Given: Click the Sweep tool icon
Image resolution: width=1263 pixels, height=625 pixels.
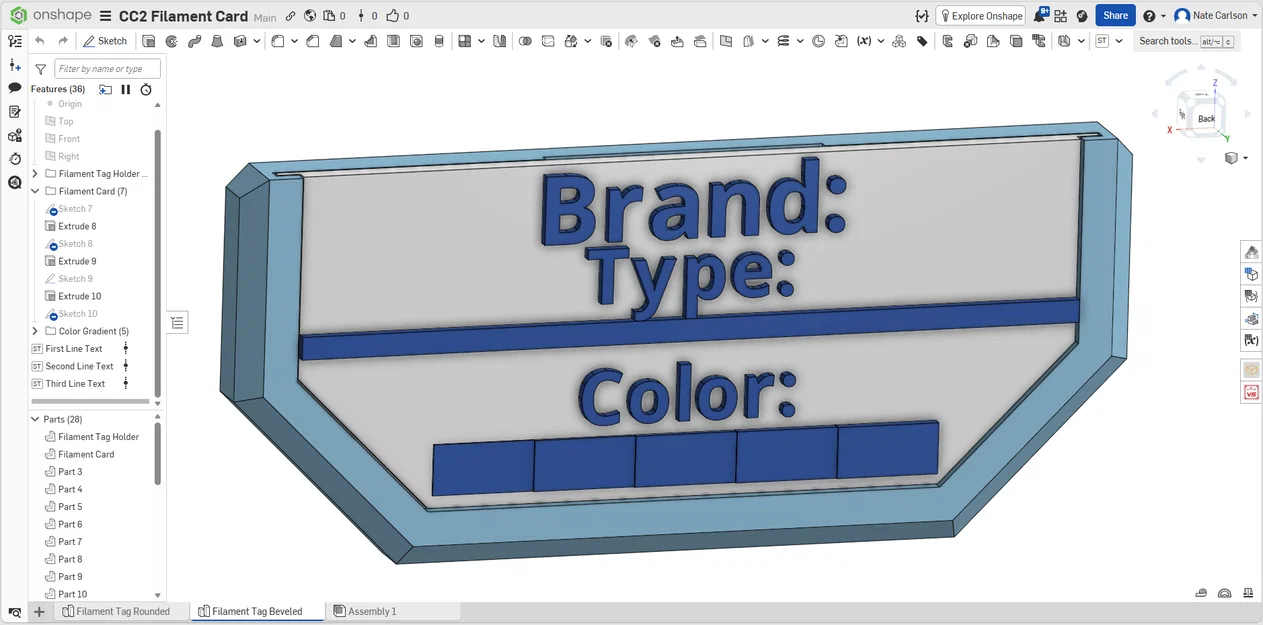Looking at the screenshot, I should pyautogui.click(x=194, y=41).
